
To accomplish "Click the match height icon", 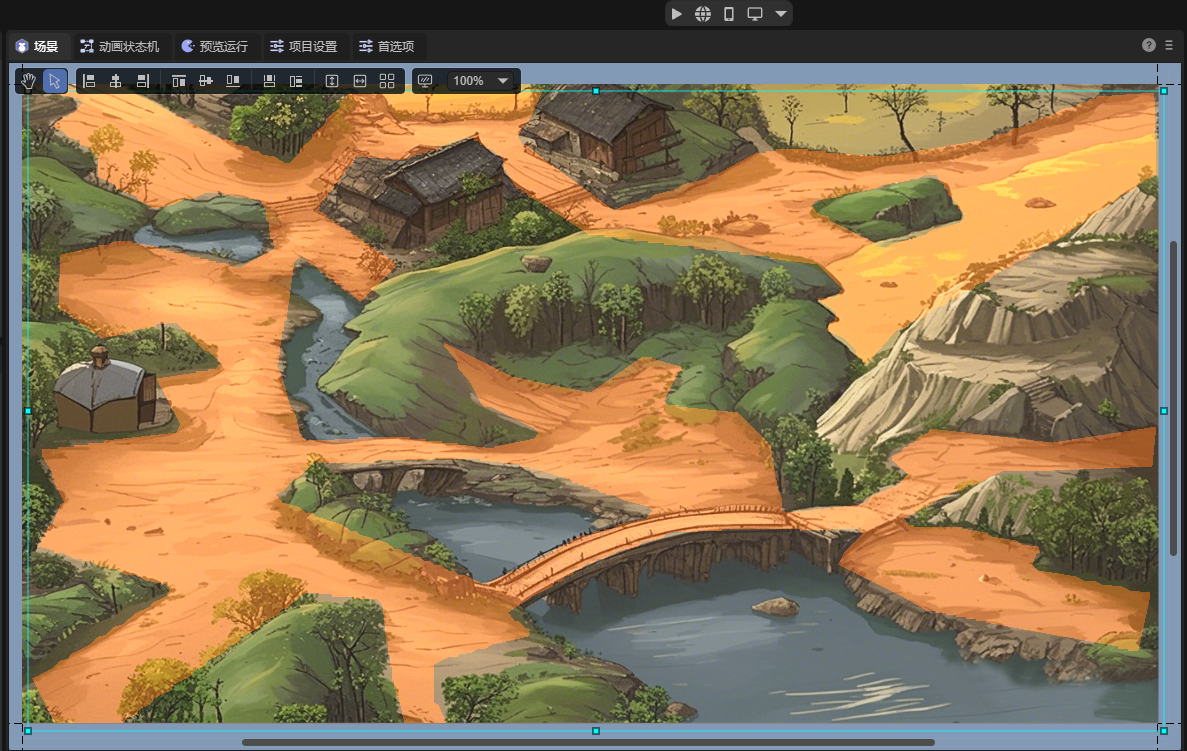I will (x=332, y=81).
